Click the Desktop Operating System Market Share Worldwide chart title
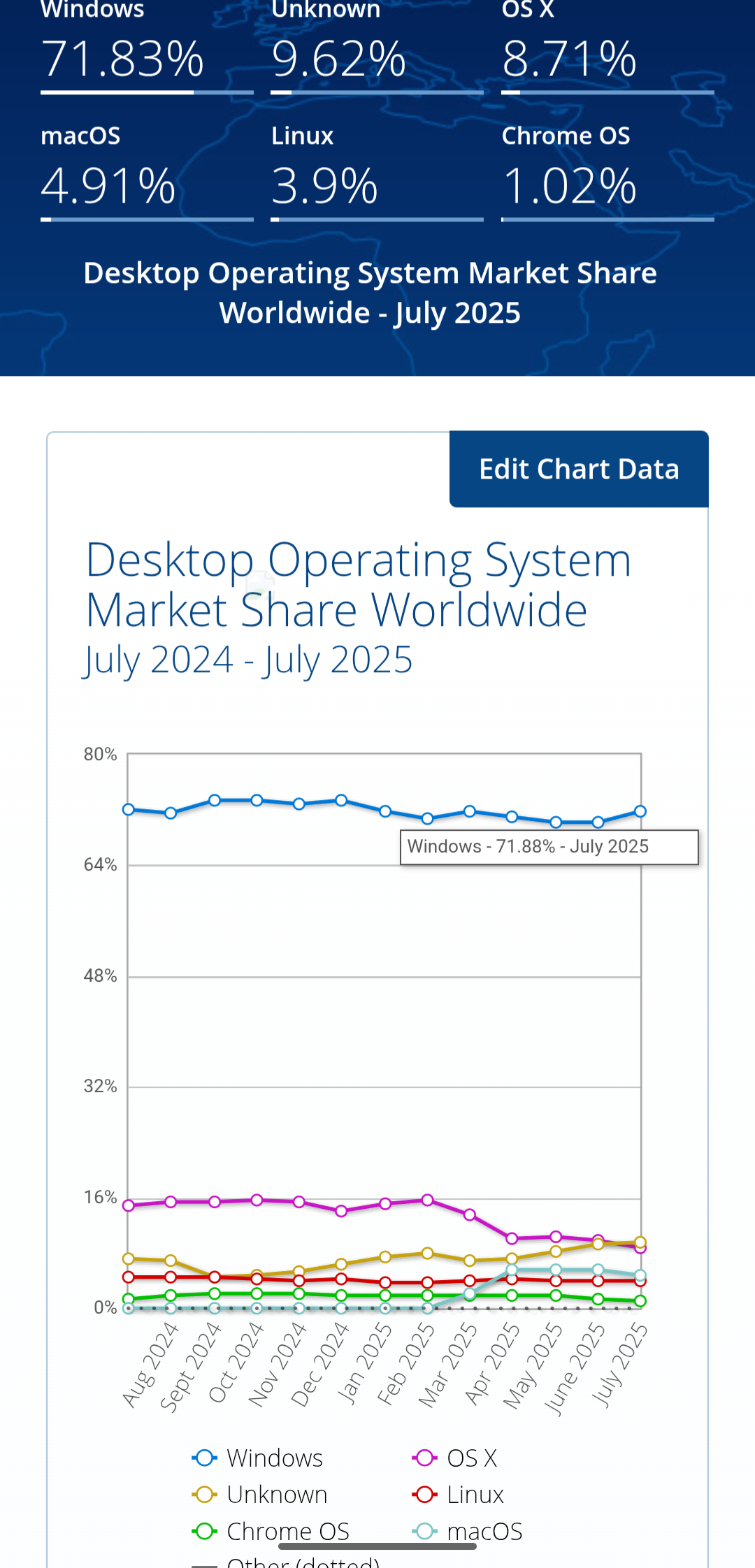 coord(358,585)
